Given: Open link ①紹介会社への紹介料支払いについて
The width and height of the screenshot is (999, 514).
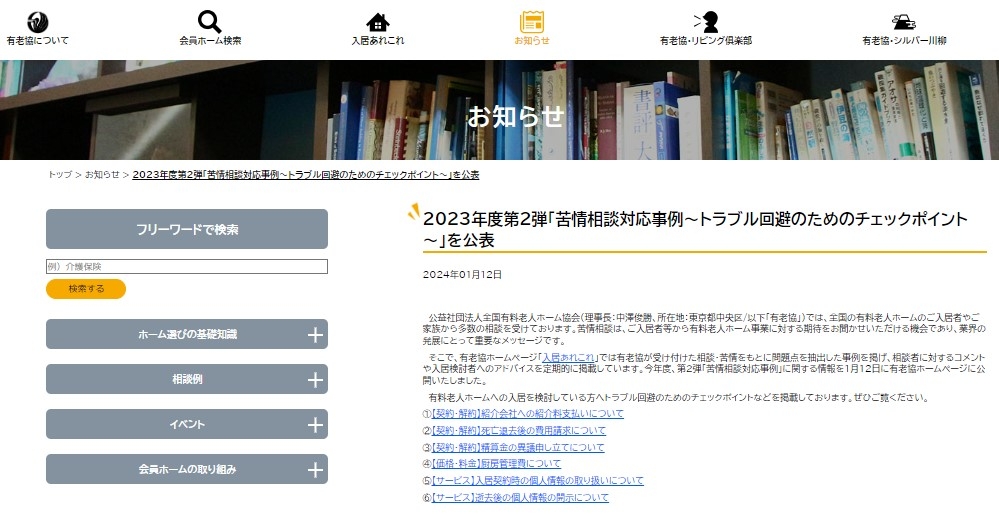Looking at the screenshot, I should pyautogui.click(x=528, y=413).
